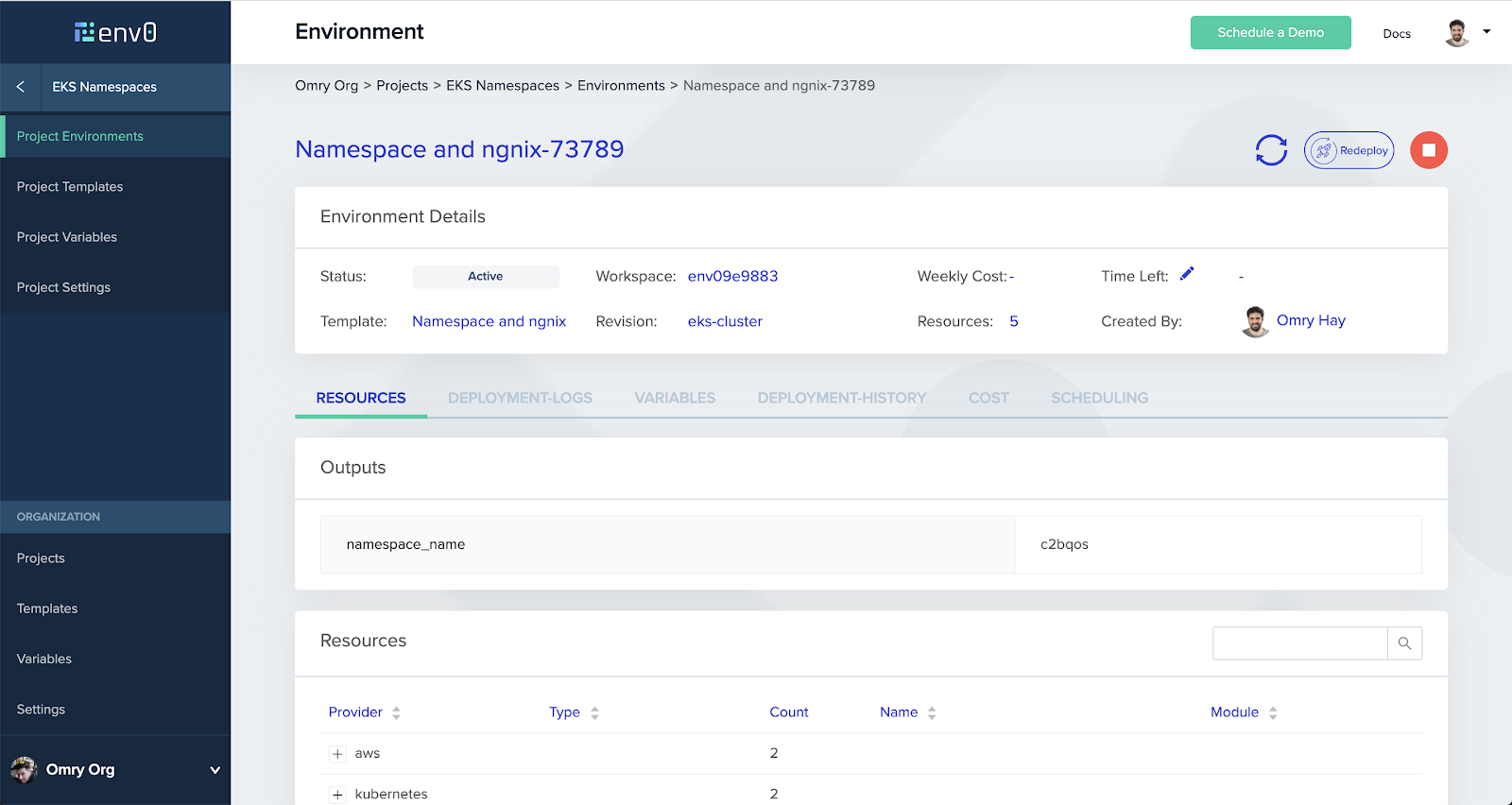1512x805 pixels.
Task: Click the refresh environment icon
Action: pos(1271,150)
